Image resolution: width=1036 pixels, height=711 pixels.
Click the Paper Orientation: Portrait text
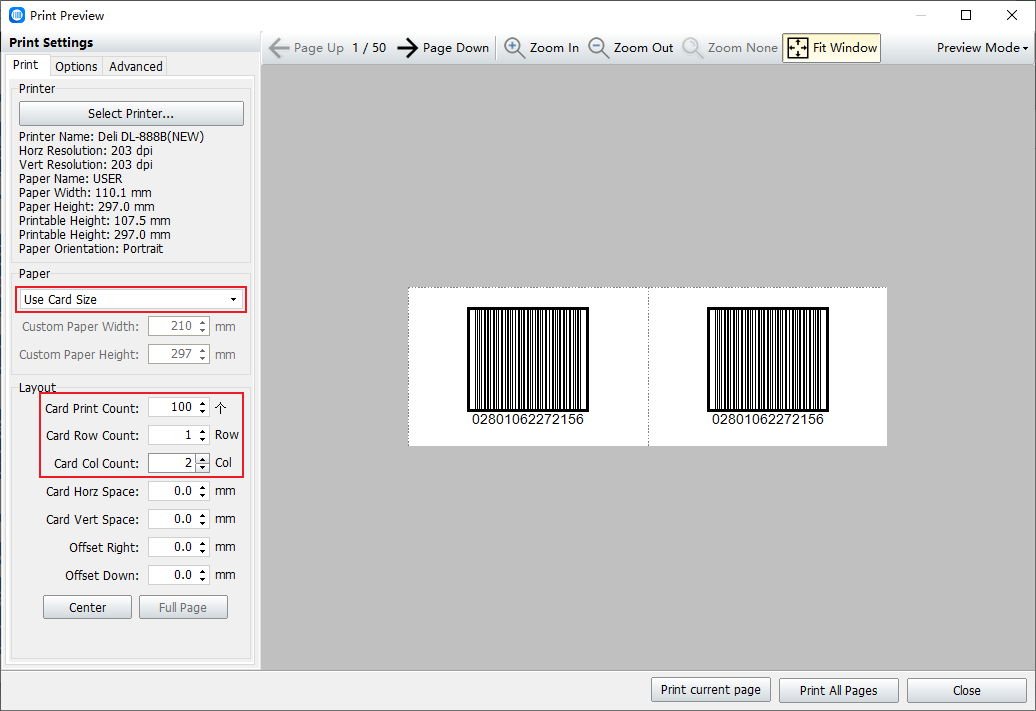[91, 249]
